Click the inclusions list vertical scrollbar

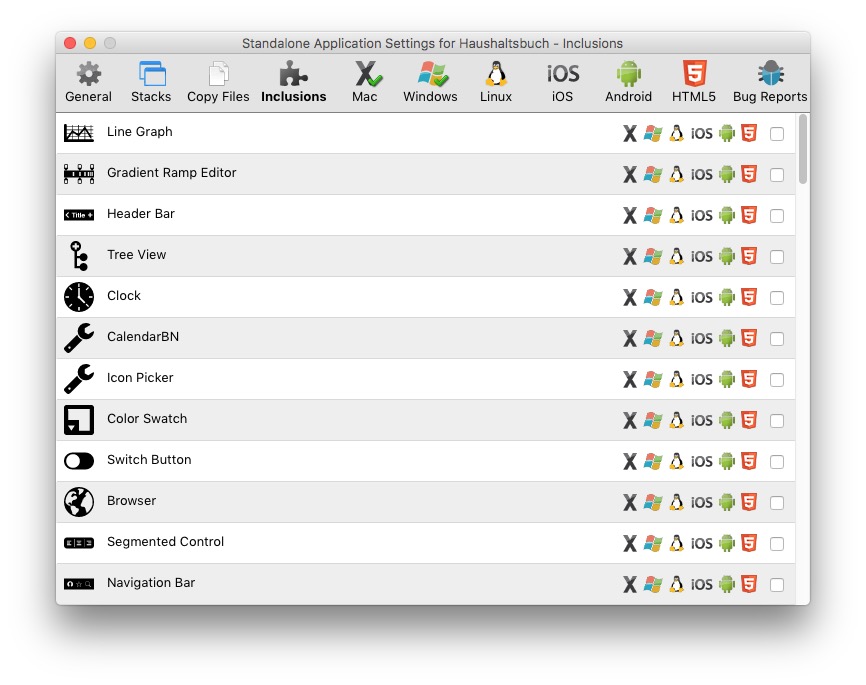tap(803, 149)
